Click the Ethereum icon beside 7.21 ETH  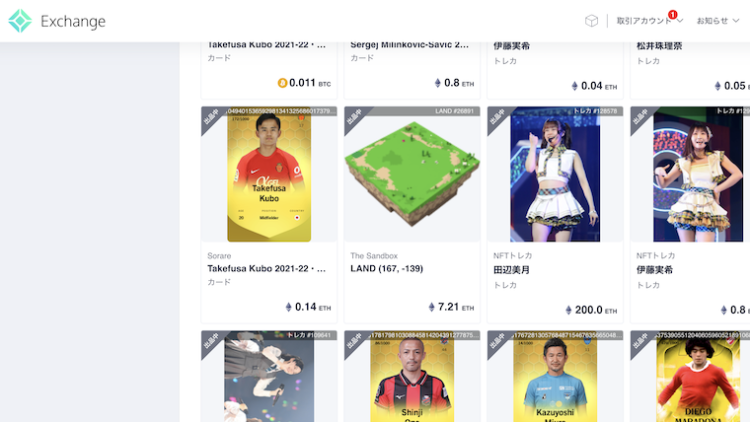coord(431,307)
